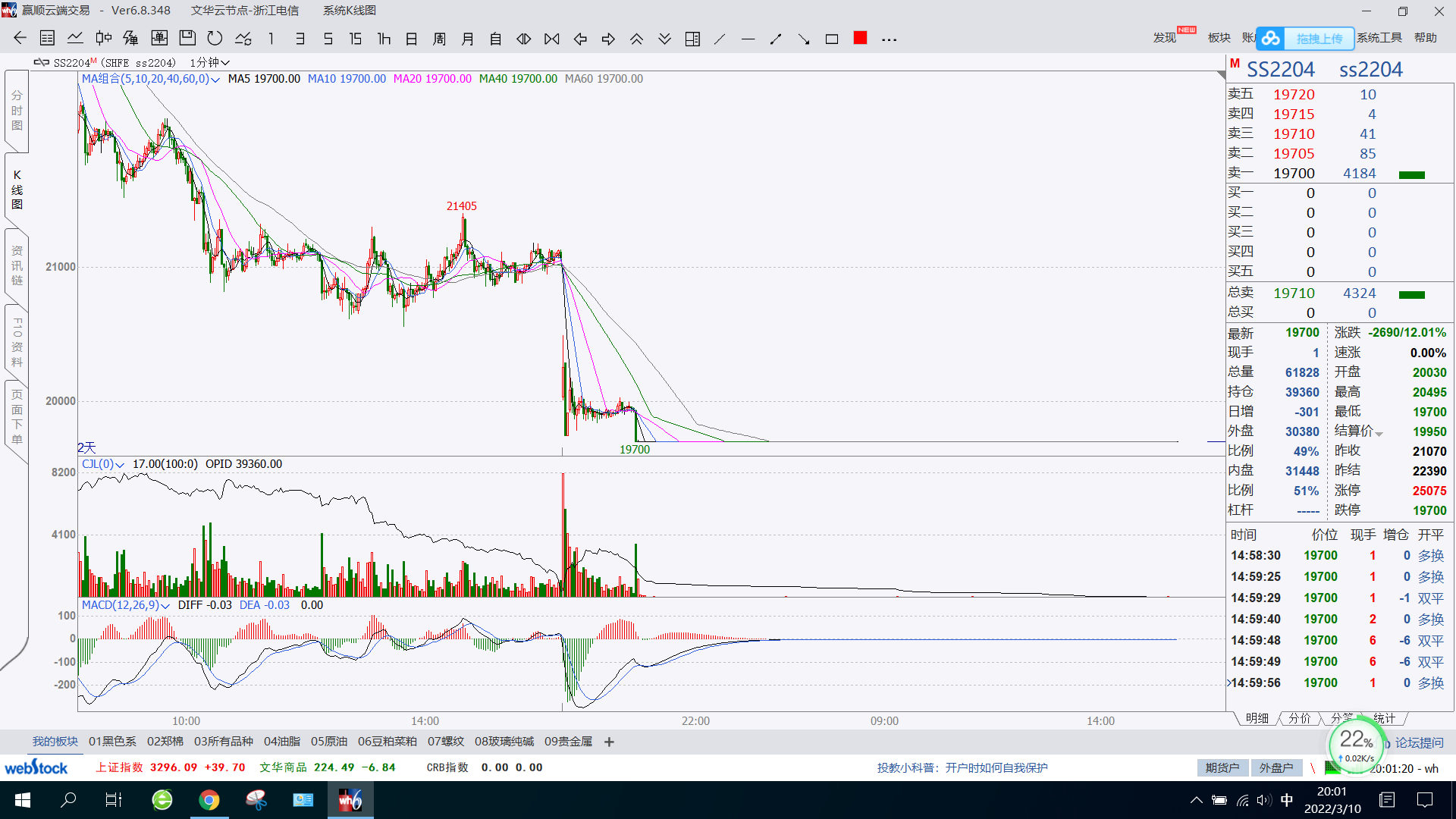This screenshot has width=1456, height=819.
Task: Select the 1h hourly period button
Action: point(384,39)
